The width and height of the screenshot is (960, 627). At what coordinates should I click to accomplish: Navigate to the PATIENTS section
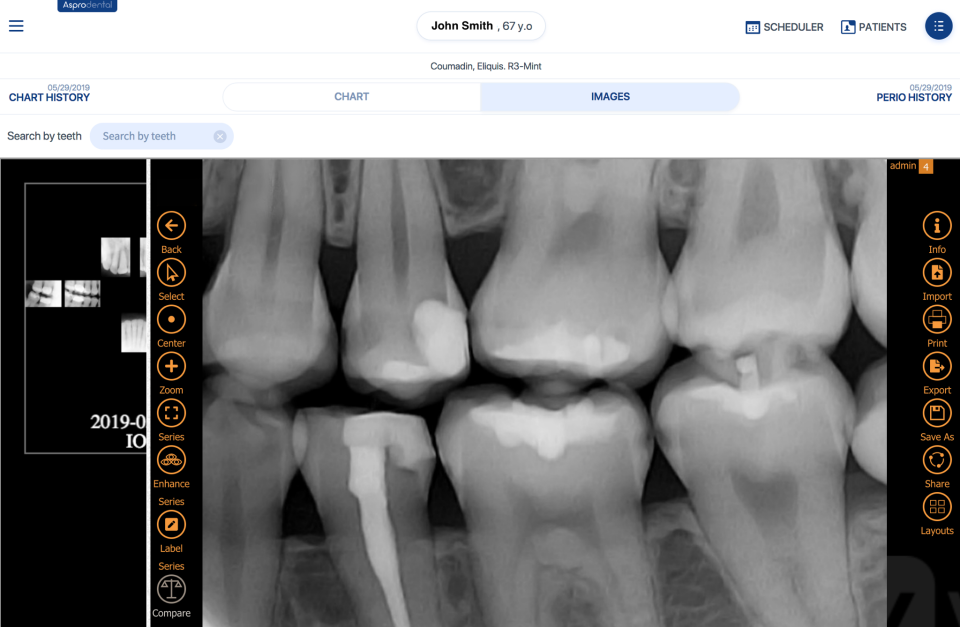[873, 27]
